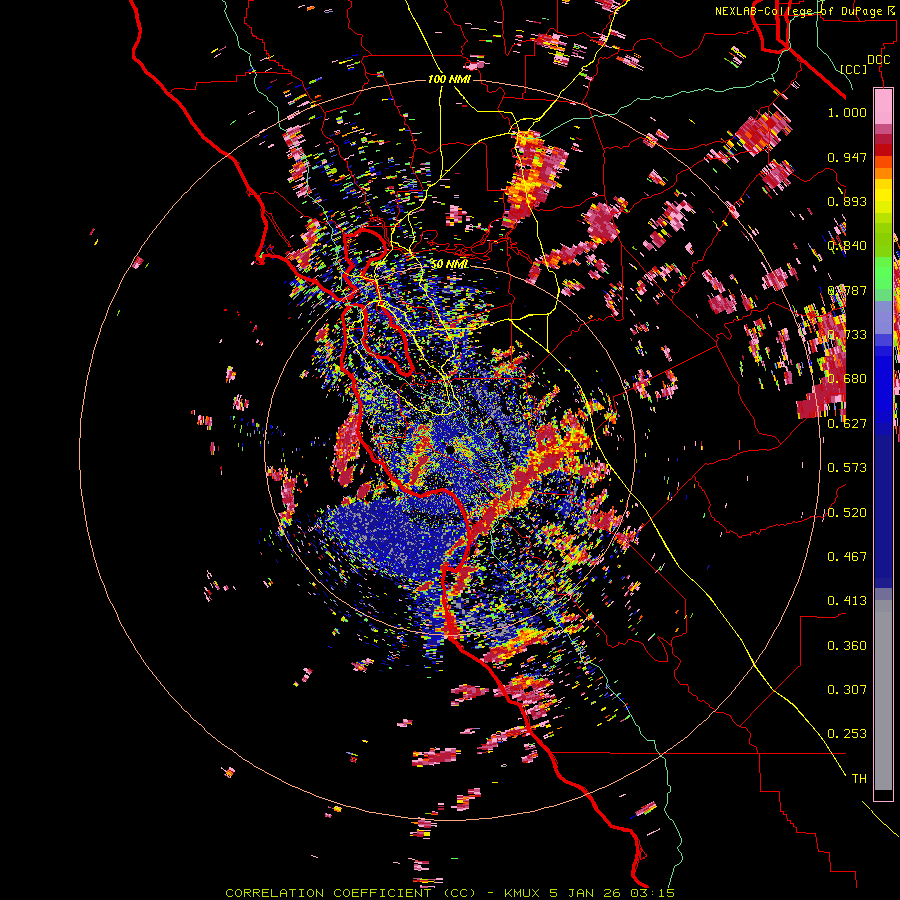Click the CORRELATION COEFFICIENT (CC) title text
This screenshot has width=900, height=900.
click(x=350, y=893)
